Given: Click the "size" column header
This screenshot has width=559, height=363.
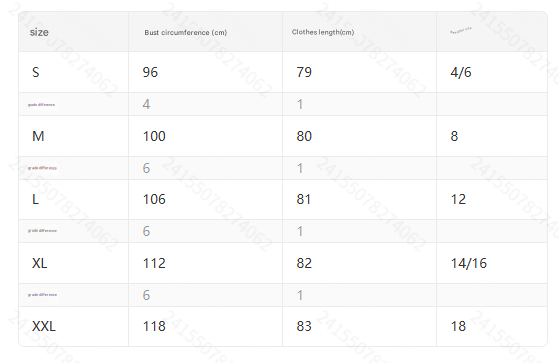Looking at the screenshot, I should (x=39, y=32).
